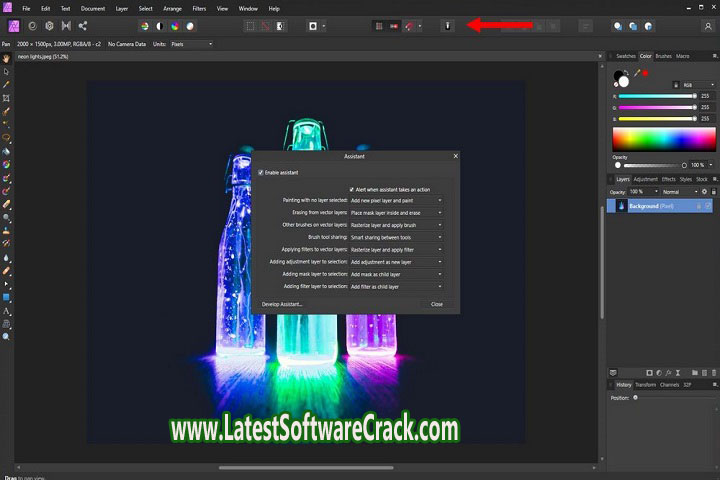
Task: Open Applying filters to vector layers dropdown
Action: point(396,250)
